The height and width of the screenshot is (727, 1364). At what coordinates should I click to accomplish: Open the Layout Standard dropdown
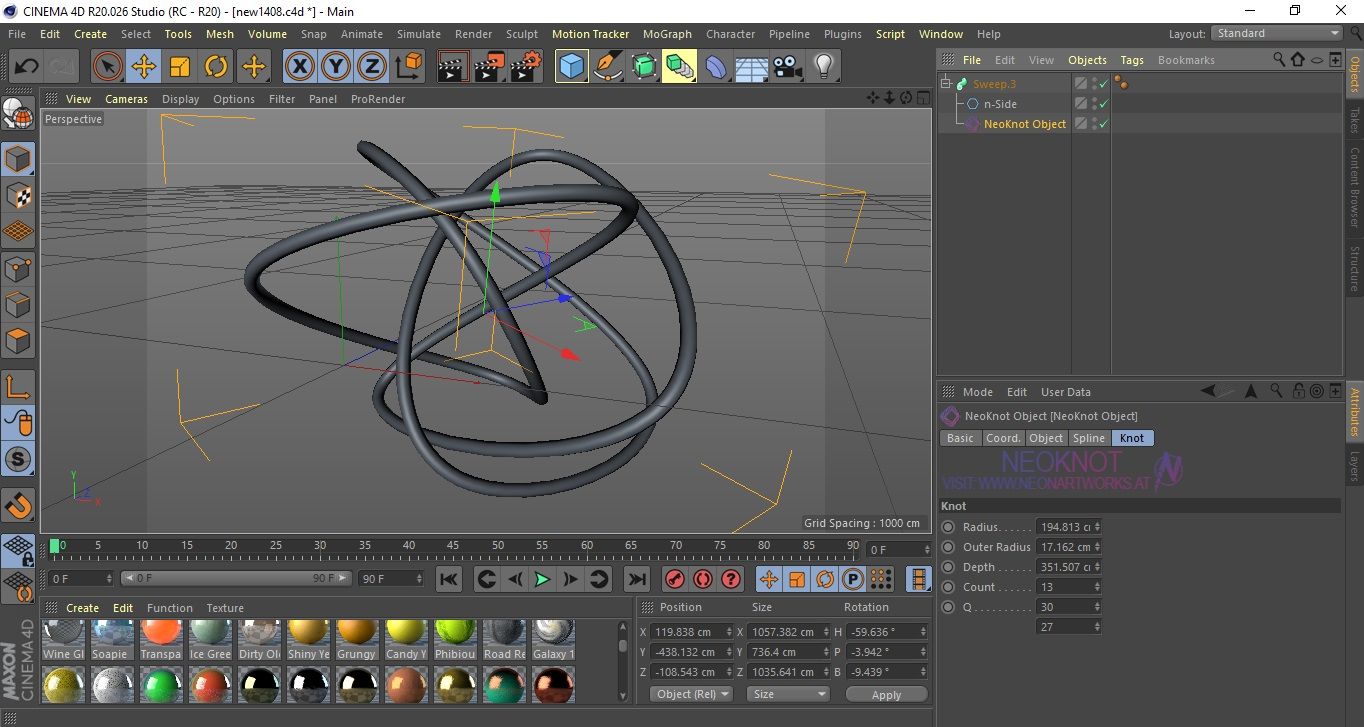1277,33
